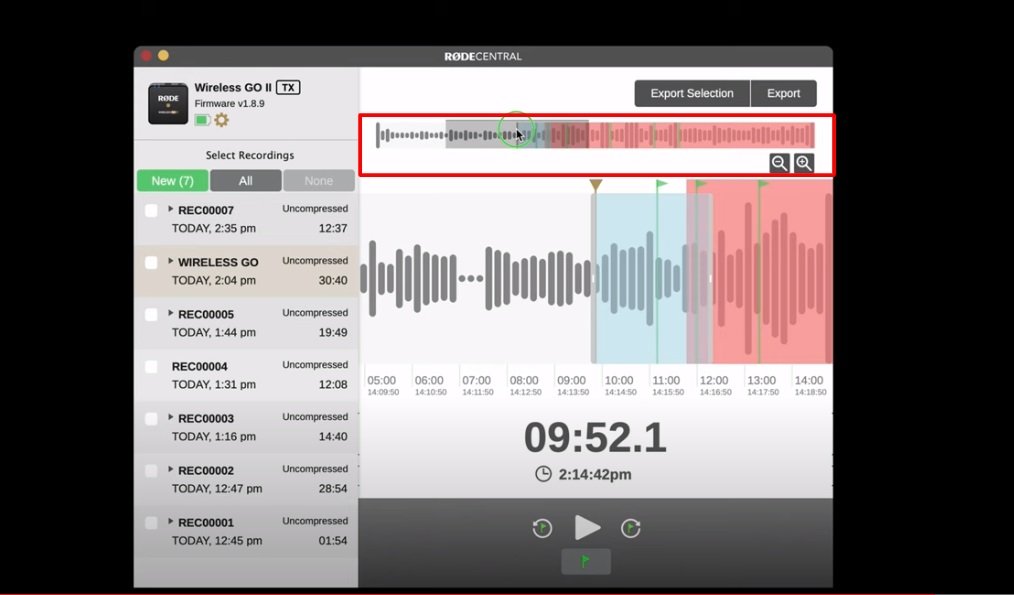Select green flag marker near 12:00
Image resolution: width=1014 pixels, height=595 pixels.
pyautogui.click(x=700, y=184)
